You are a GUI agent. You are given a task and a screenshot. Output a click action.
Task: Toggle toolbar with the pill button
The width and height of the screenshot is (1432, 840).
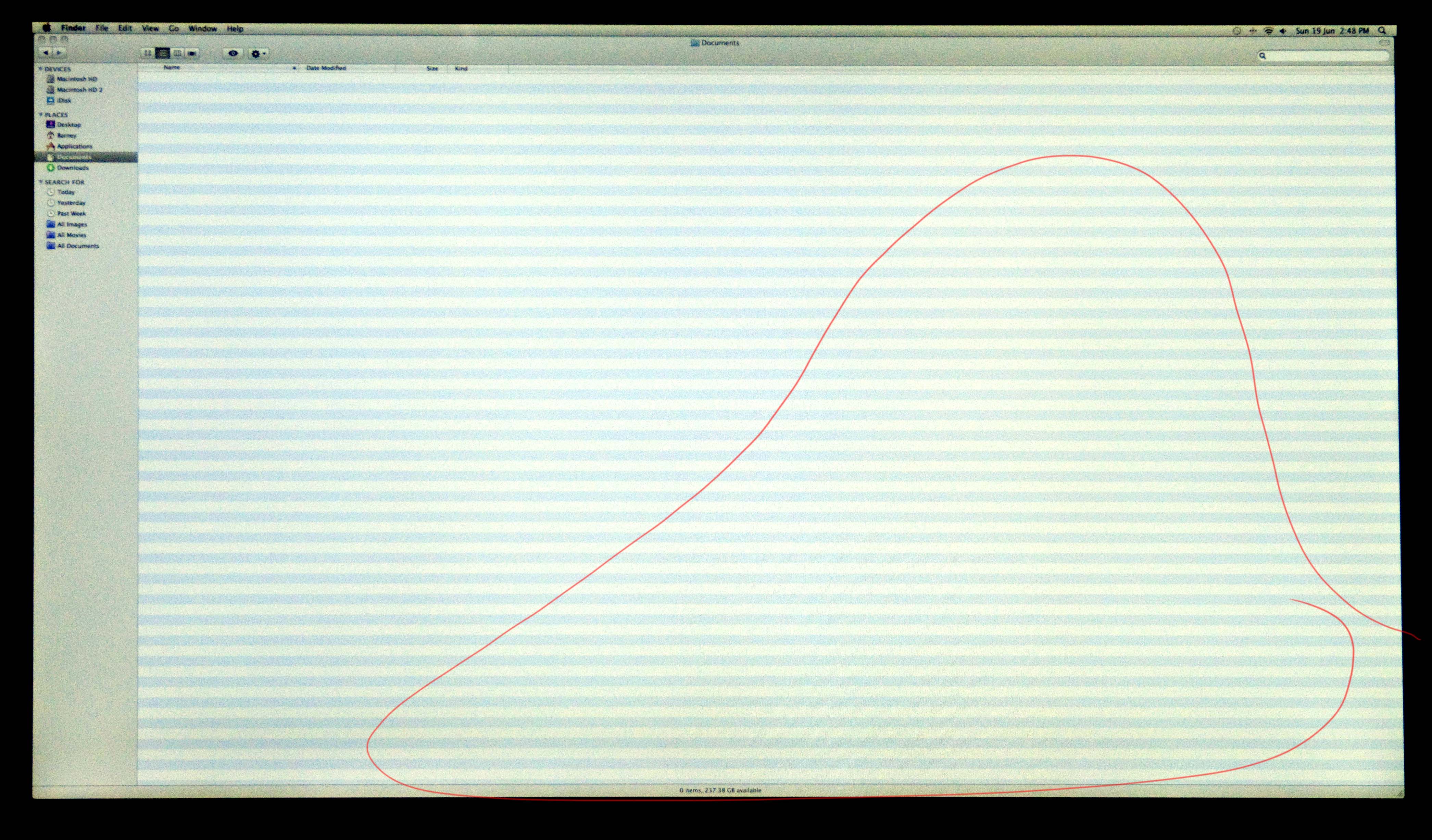point(1384,42)
